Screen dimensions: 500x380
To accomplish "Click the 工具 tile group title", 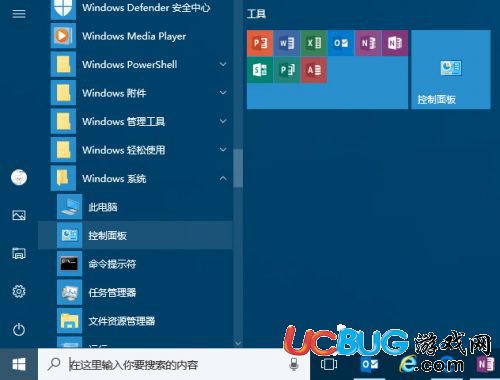I will 256,14.
